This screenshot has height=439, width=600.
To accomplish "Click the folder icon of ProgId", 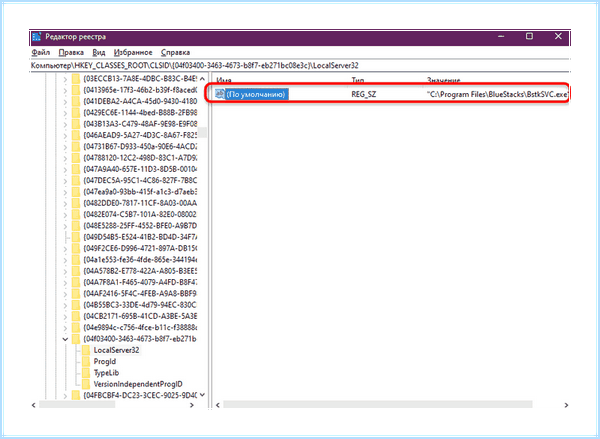I will (86, 361).
